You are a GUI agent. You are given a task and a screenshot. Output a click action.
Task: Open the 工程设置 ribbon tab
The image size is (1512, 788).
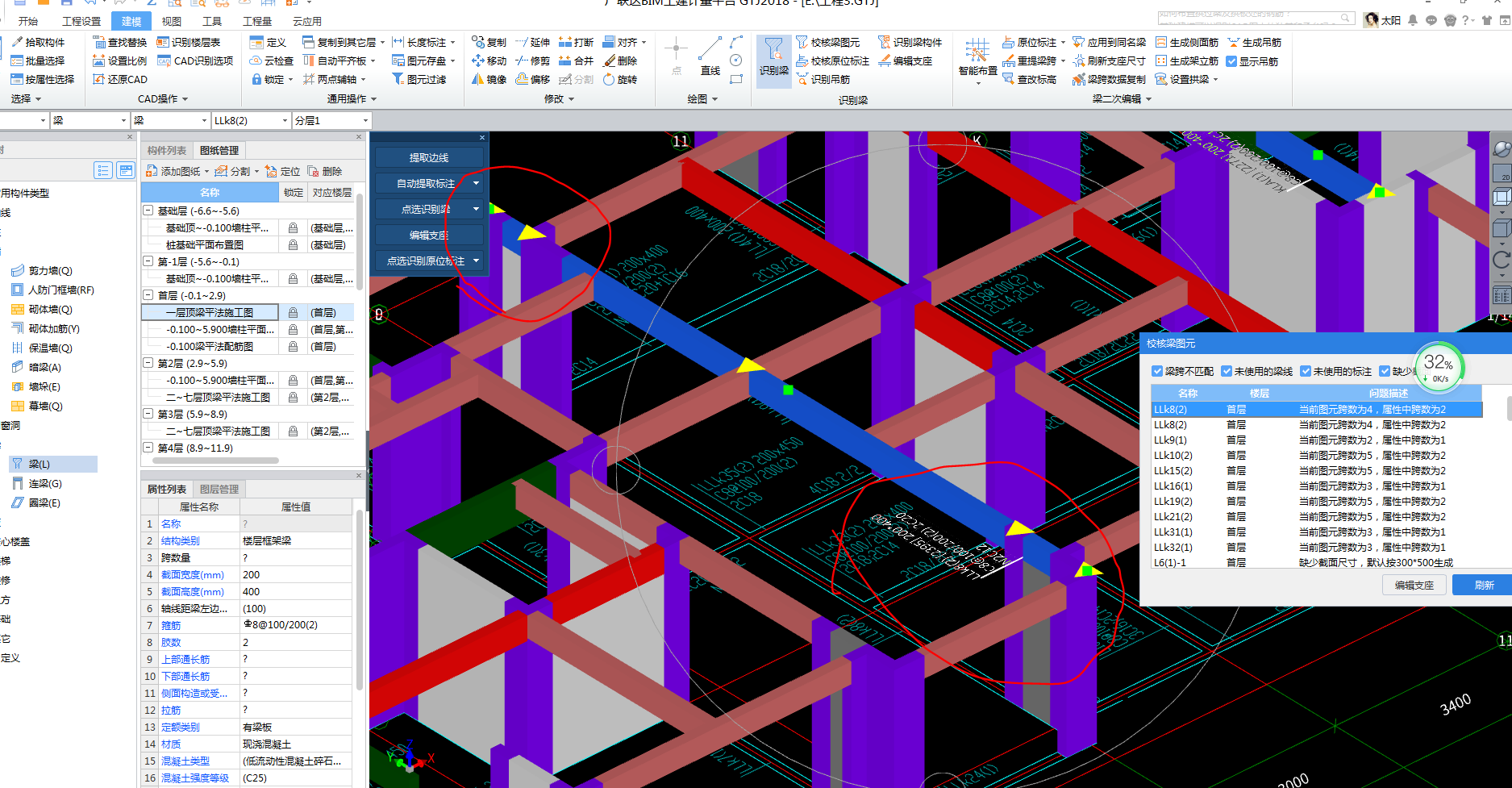[x=81, y=21]
